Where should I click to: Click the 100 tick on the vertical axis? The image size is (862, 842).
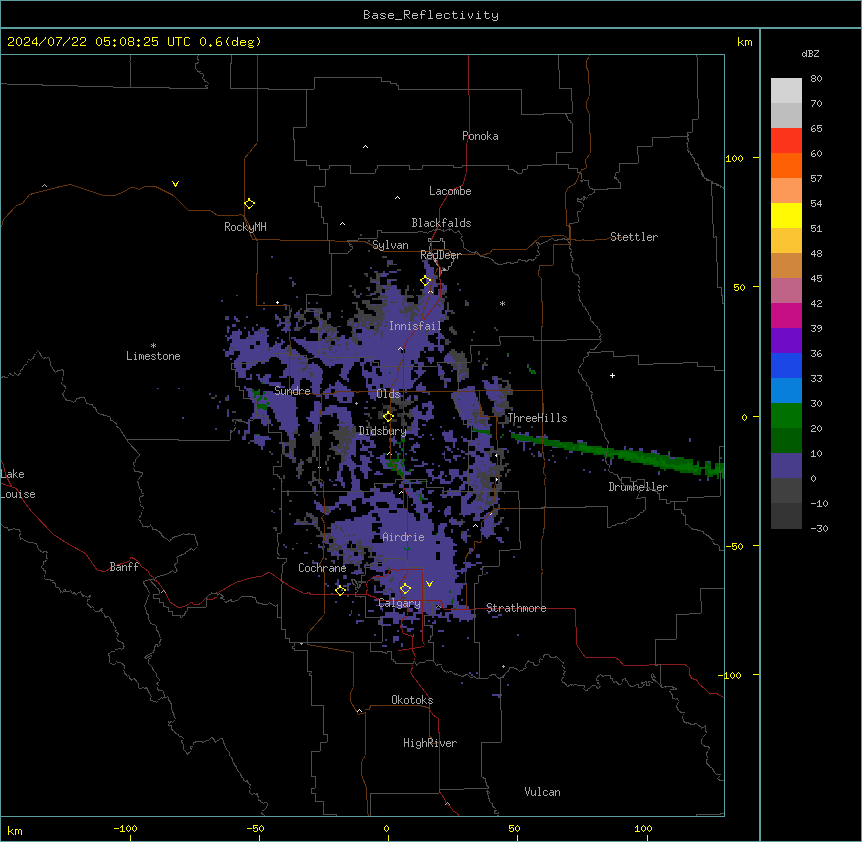(x=734, y=158)
